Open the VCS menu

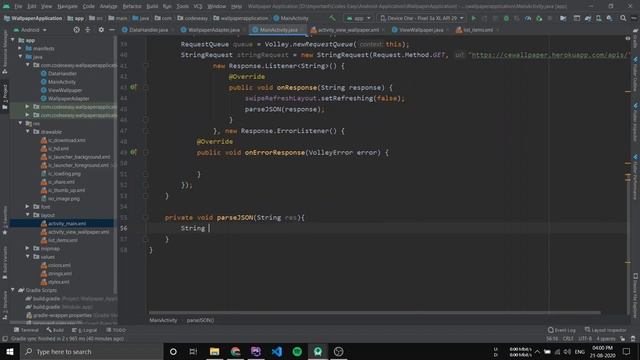198,6
